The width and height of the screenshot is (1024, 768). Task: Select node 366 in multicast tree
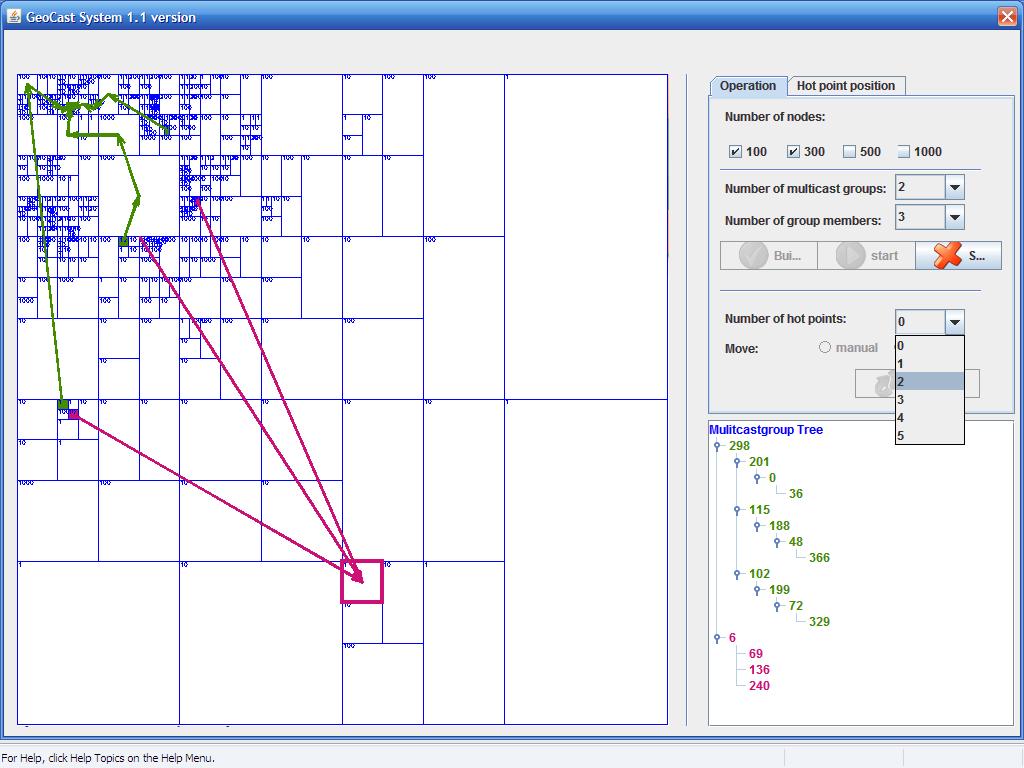pos(819,558)
